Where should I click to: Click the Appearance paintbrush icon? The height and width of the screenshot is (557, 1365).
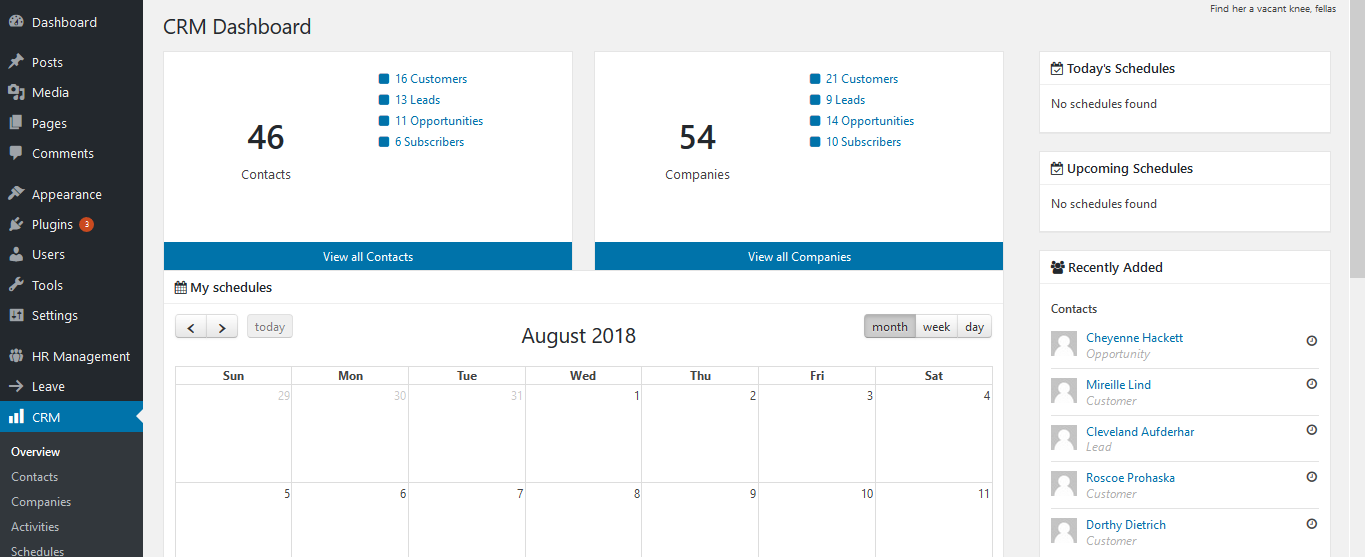tap(16, 194)
